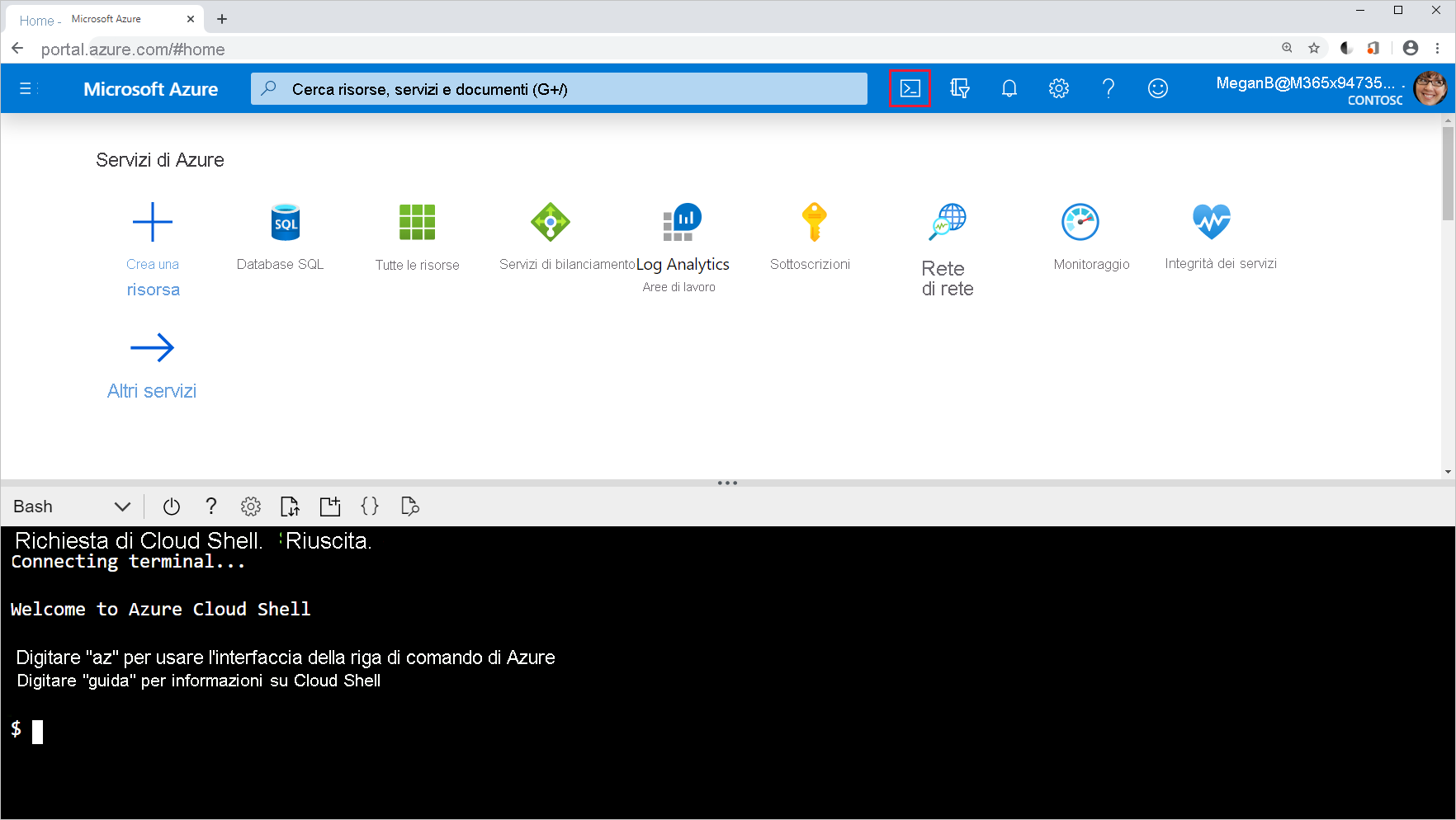Open Servizi di bilanciamento icon
The height and width of the screenshot is (820, 1456).
[550, 222]
